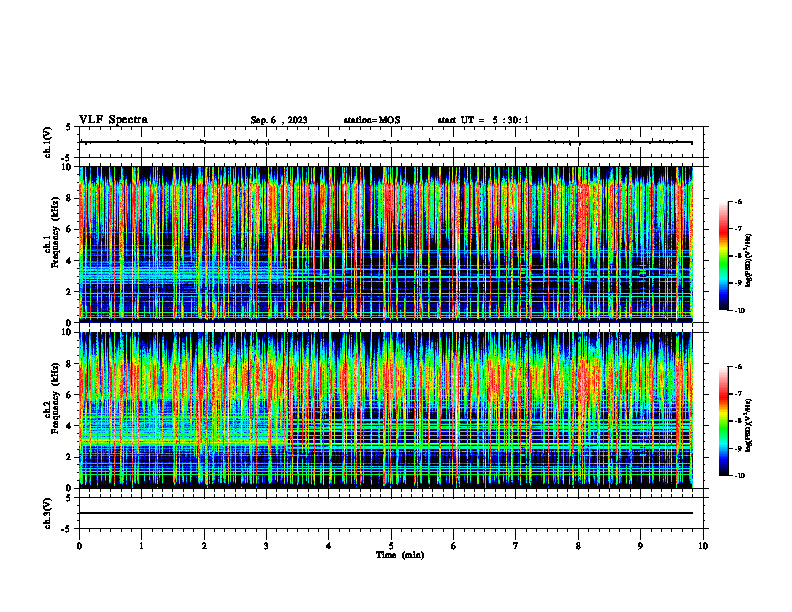The image size is (792, 612).
Task: Click the ch.2 color bar log(PSD) label
Action: 749,425
